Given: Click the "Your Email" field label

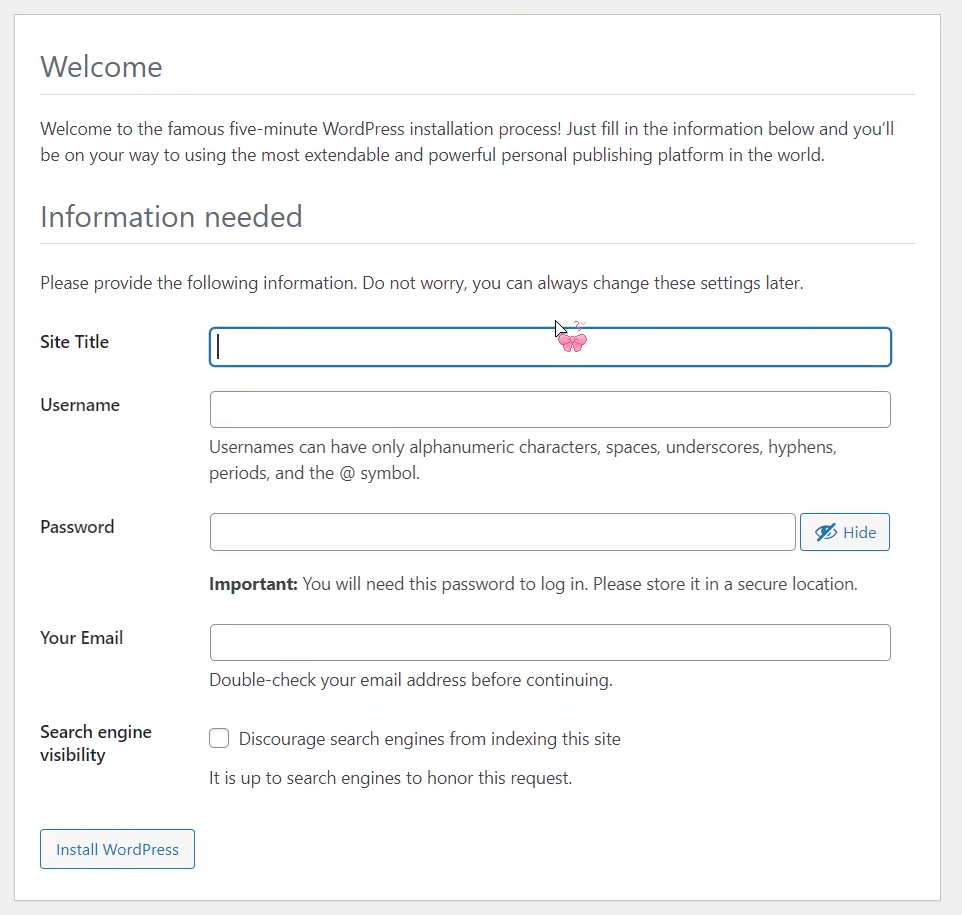Looking at the screenshot, I should pos(81,638).
